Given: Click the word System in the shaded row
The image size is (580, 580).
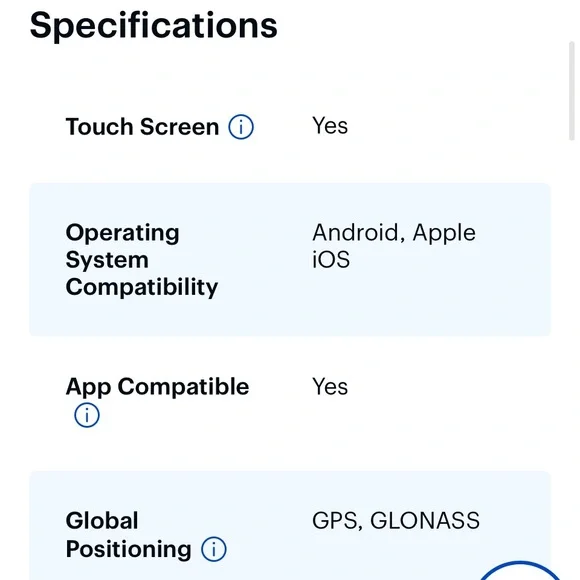Looking at the screenshot, I should [x=107, y=260].
